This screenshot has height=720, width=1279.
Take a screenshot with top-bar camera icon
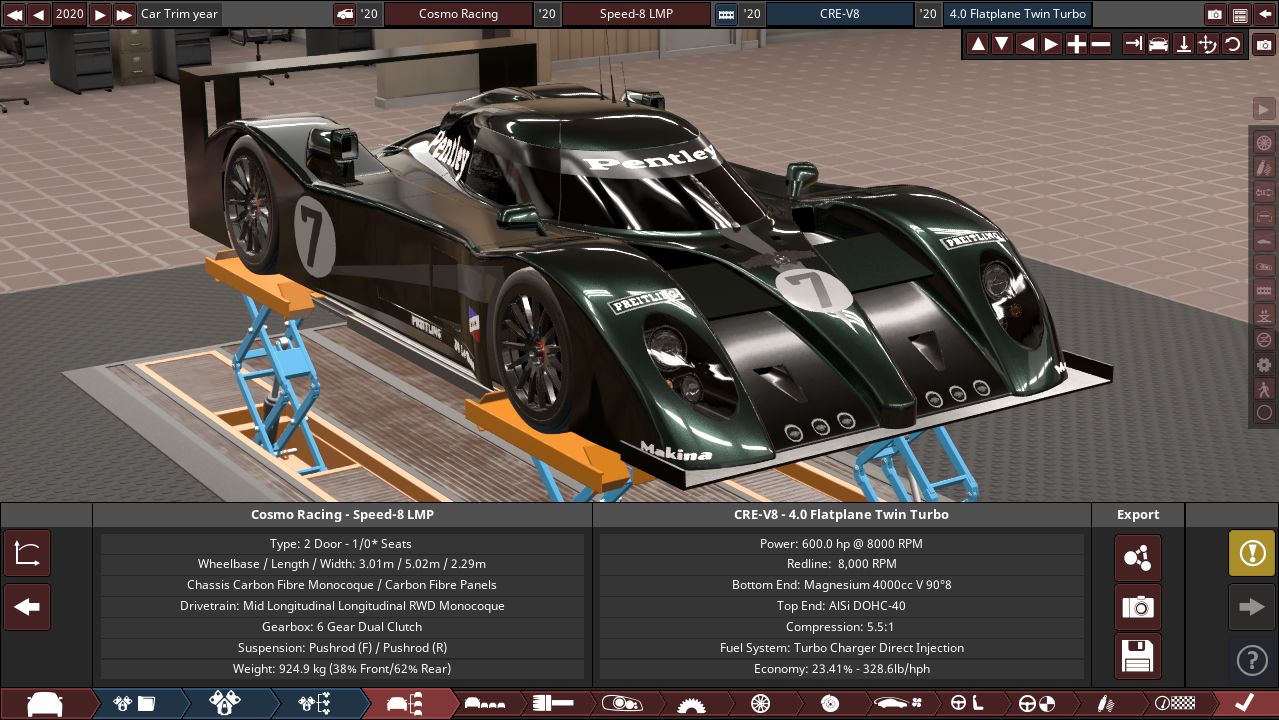pyautogui.click(x=1215, y=14)
